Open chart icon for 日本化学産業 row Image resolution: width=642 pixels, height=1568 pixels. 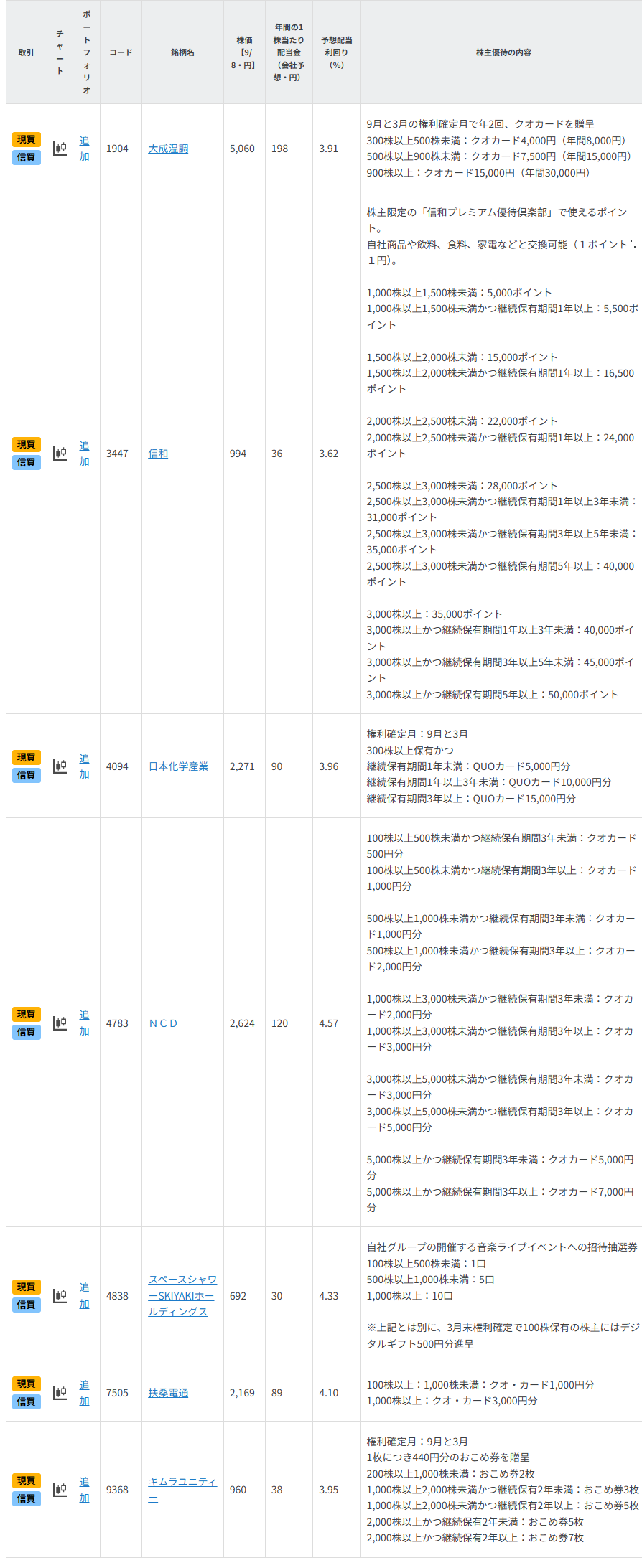60,766
